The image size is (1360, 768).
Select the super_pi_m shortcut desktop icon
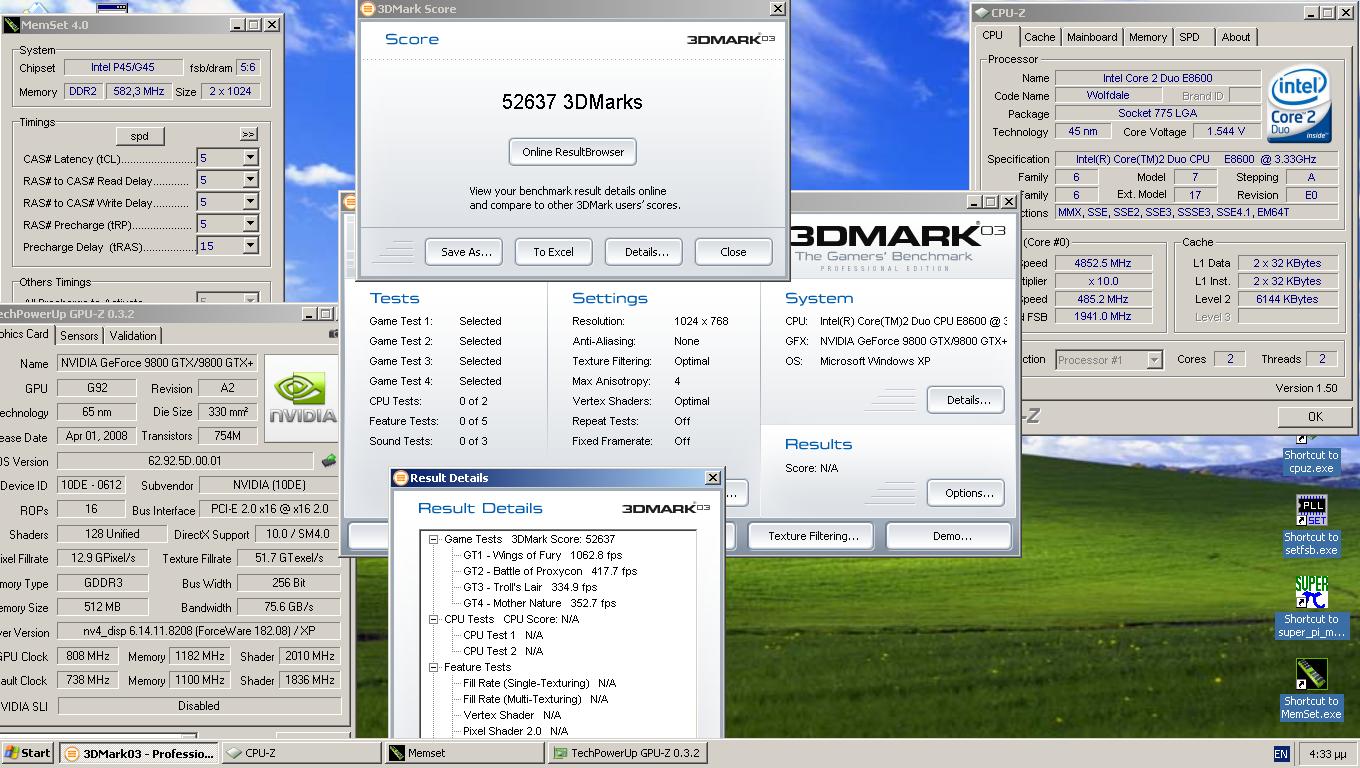point(1311,607)
